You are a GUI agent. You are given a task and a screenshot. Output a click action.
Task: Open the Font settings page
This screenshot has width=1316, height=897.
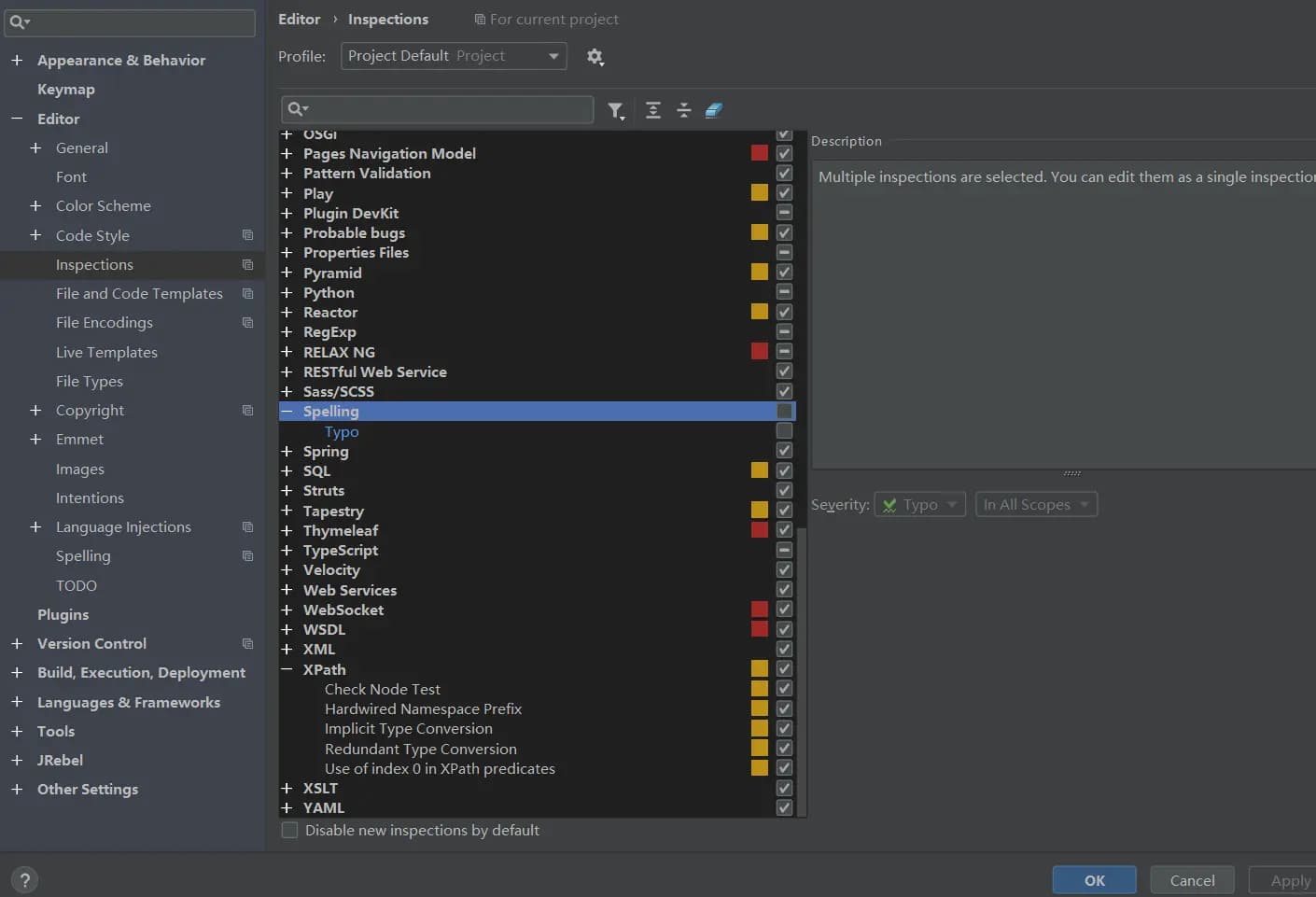point(71,176)
